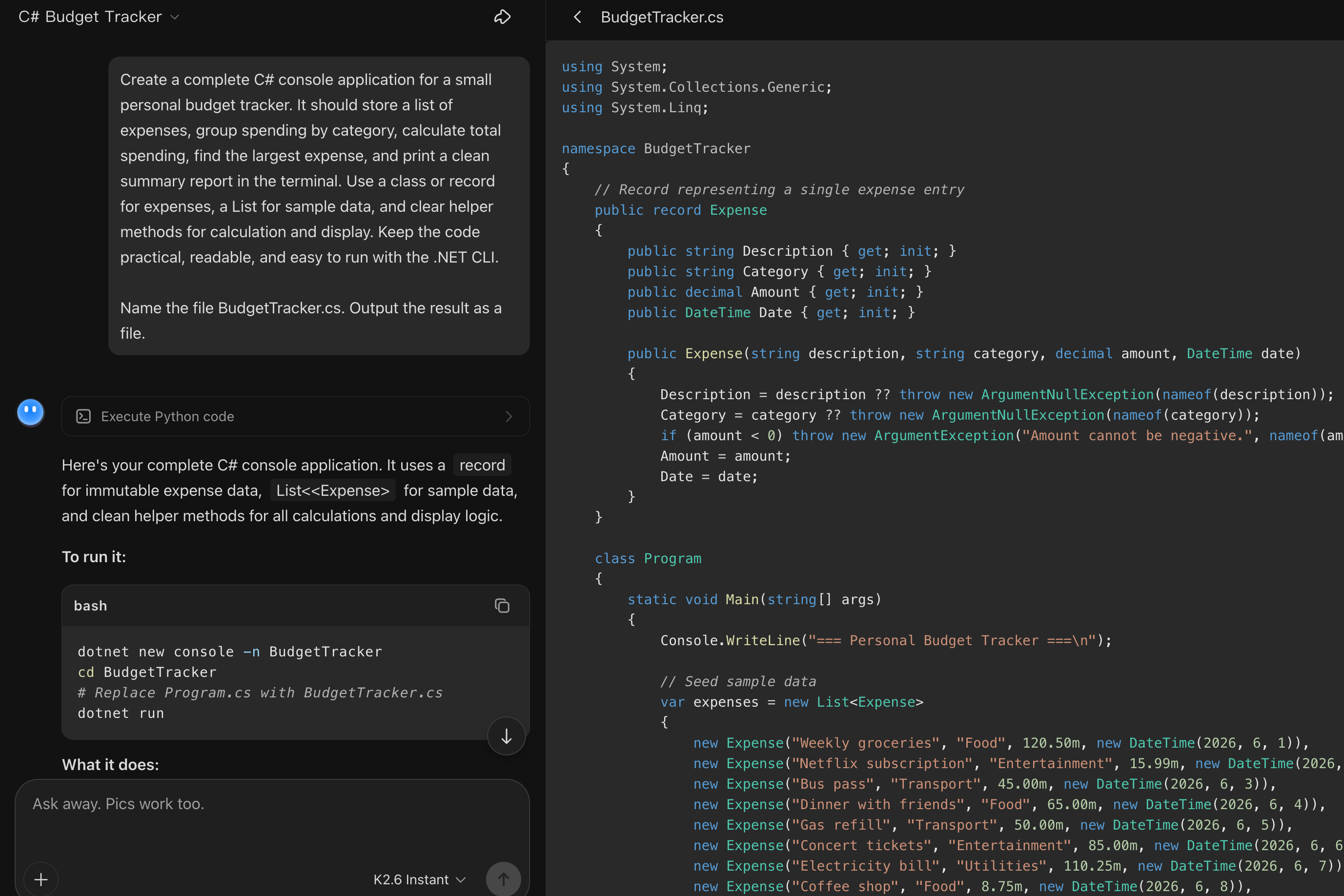Screen dimensions: 1344x896
Task: Send the message with the up-arrow button
Action: (x=503, y=879)
